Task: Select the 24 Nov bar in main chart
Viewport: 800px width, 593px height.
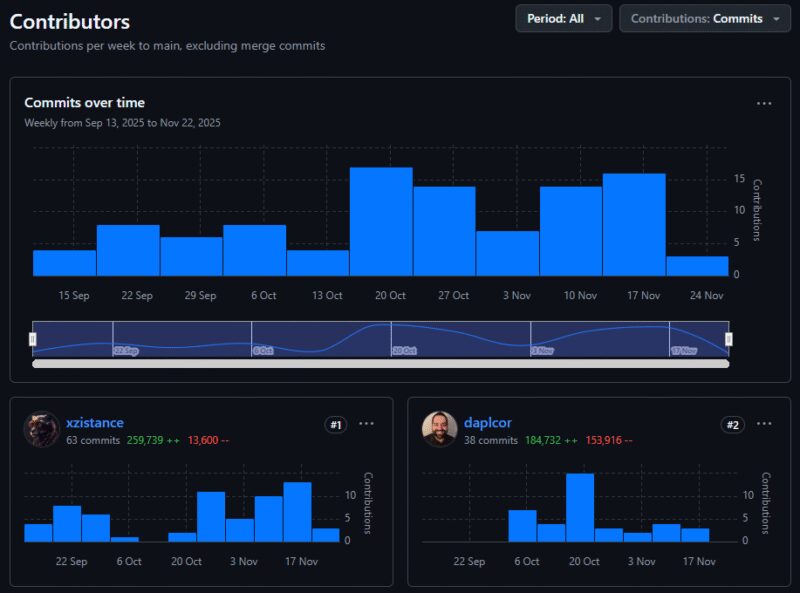Action: pos(697,266)
